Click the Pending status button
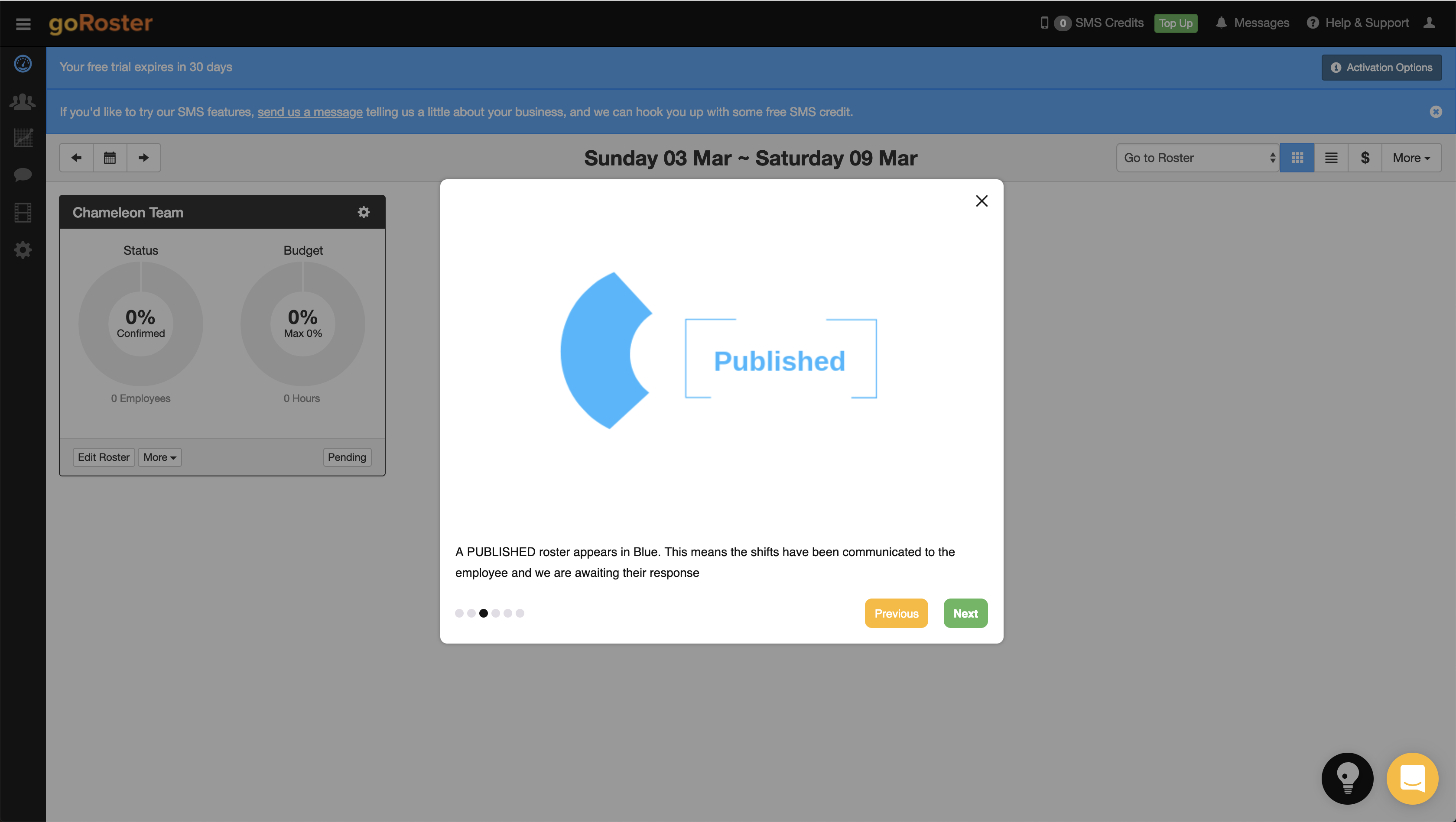The width and height of the screenshot is (1456, 822). 347,457
